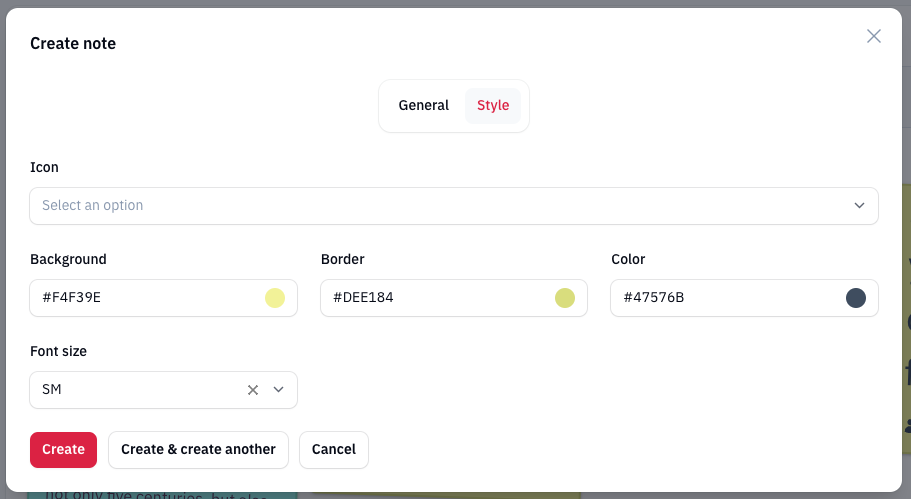Viewport: 911px width, 499px height.
Task: Click the Create note heading
Action: point(73,44)
